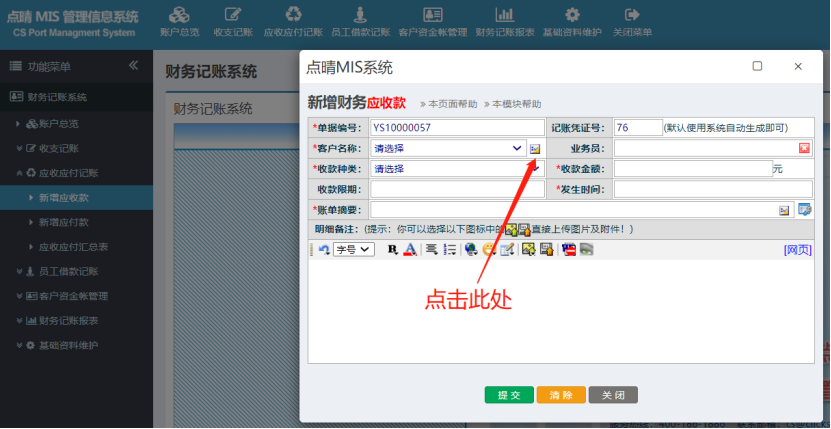Expand 员工借款记账 in the sidebar

(x=68, y=271)
